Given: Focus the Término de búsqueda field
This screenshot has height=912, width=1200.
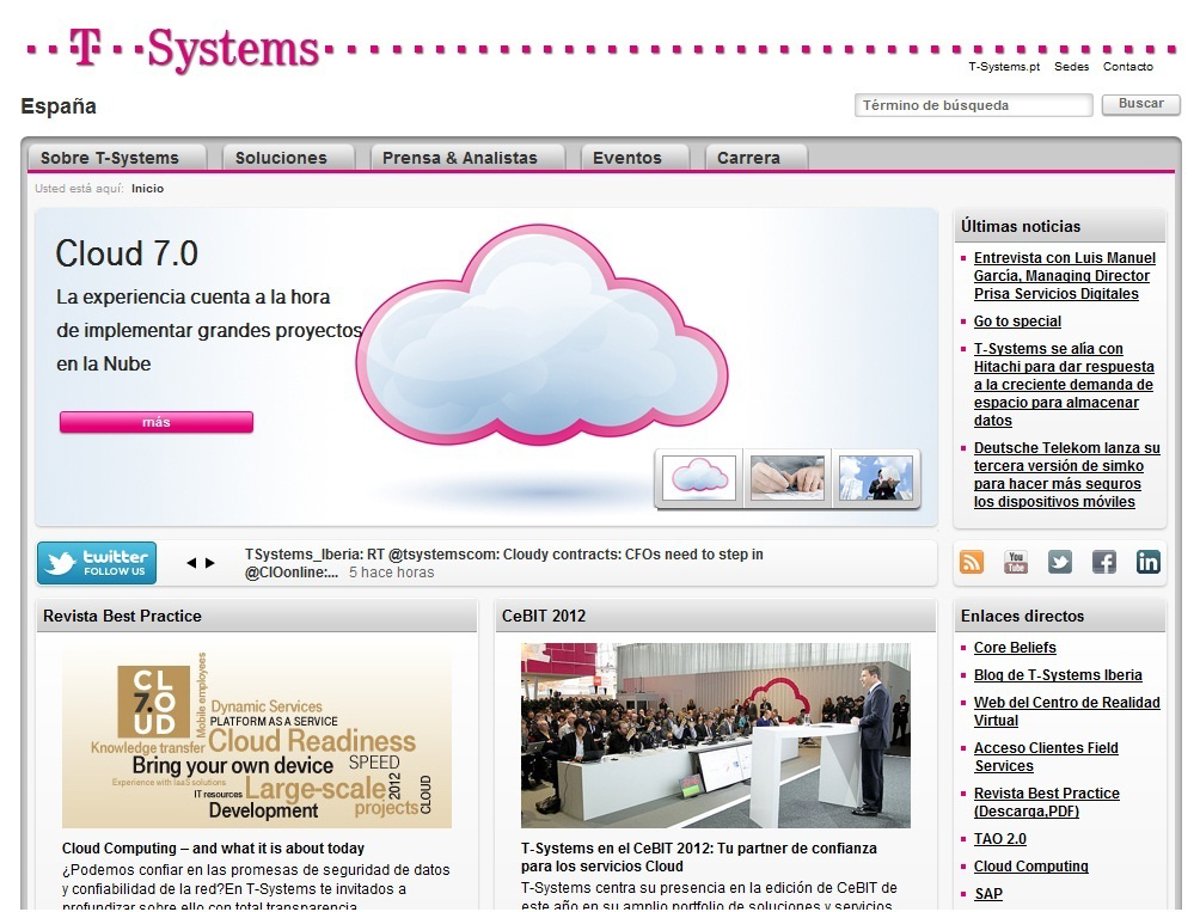Looking at the screenshot, I should pyautogui.click(x=972, y=105).
